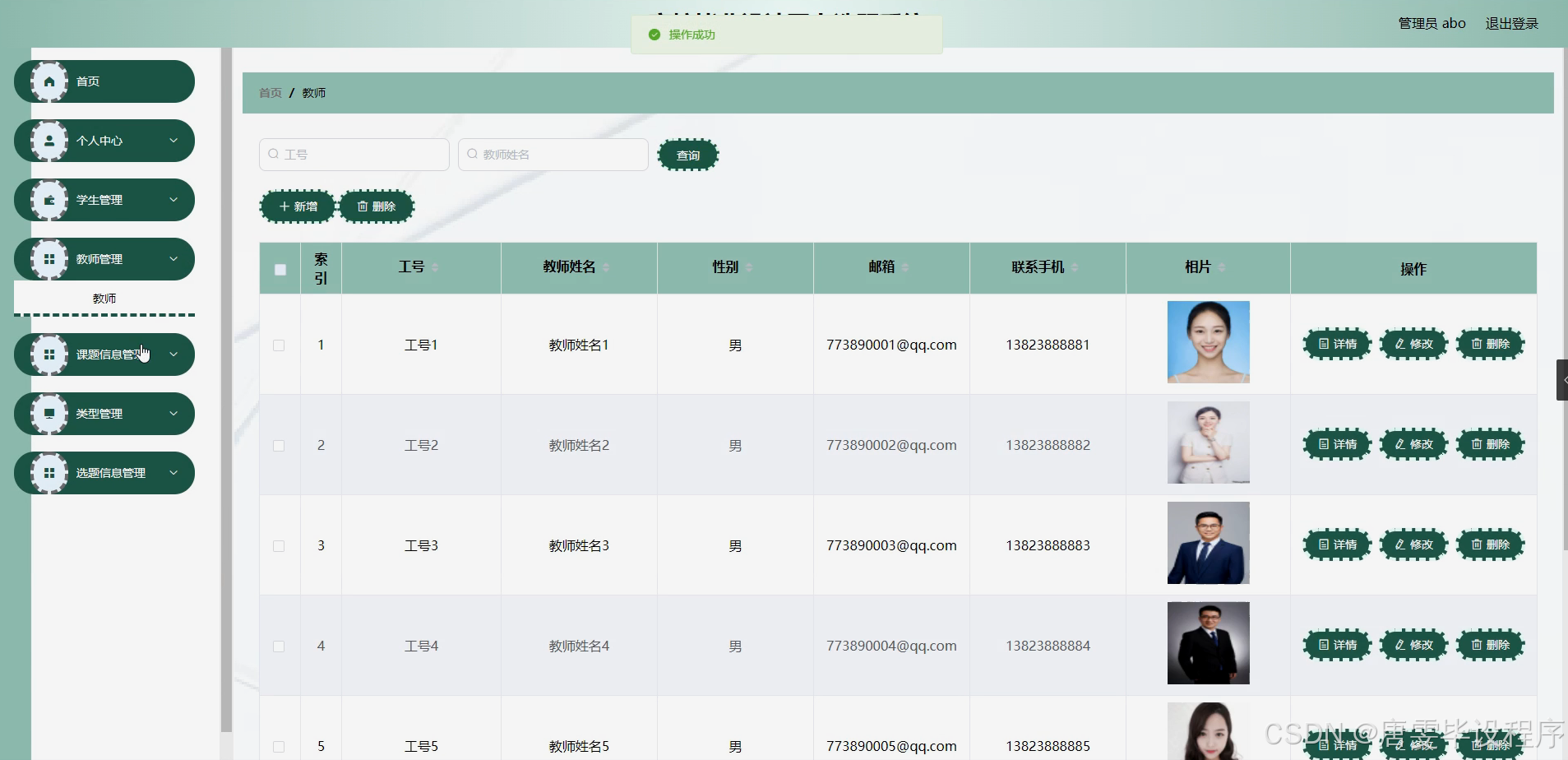Open 选题信息管理 sidebar menu

104,473
